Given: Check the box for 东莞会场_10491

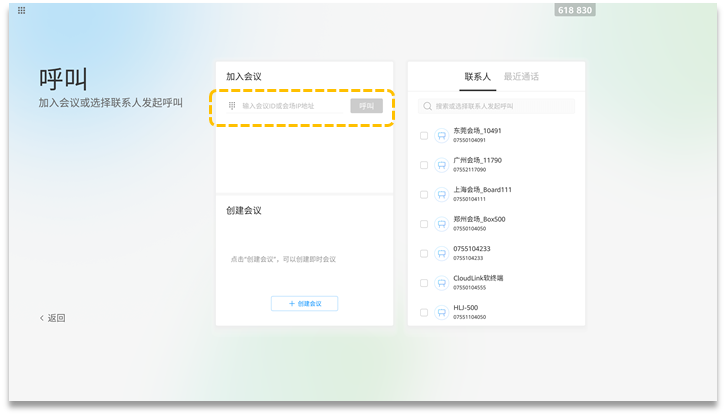Looking at the screenshot, I should coord(424,135).
